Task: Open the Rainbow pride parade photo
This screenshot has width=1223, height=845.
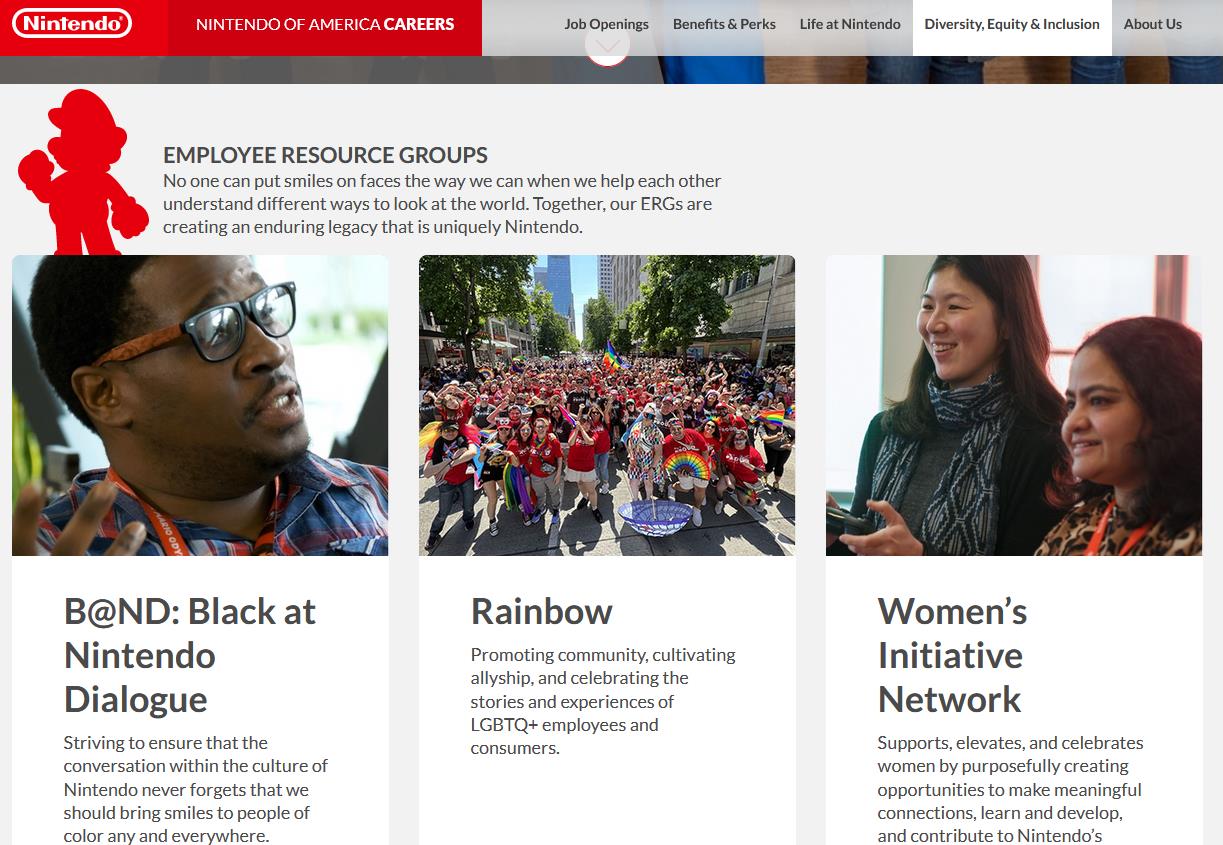Action: tap(607, 405)
